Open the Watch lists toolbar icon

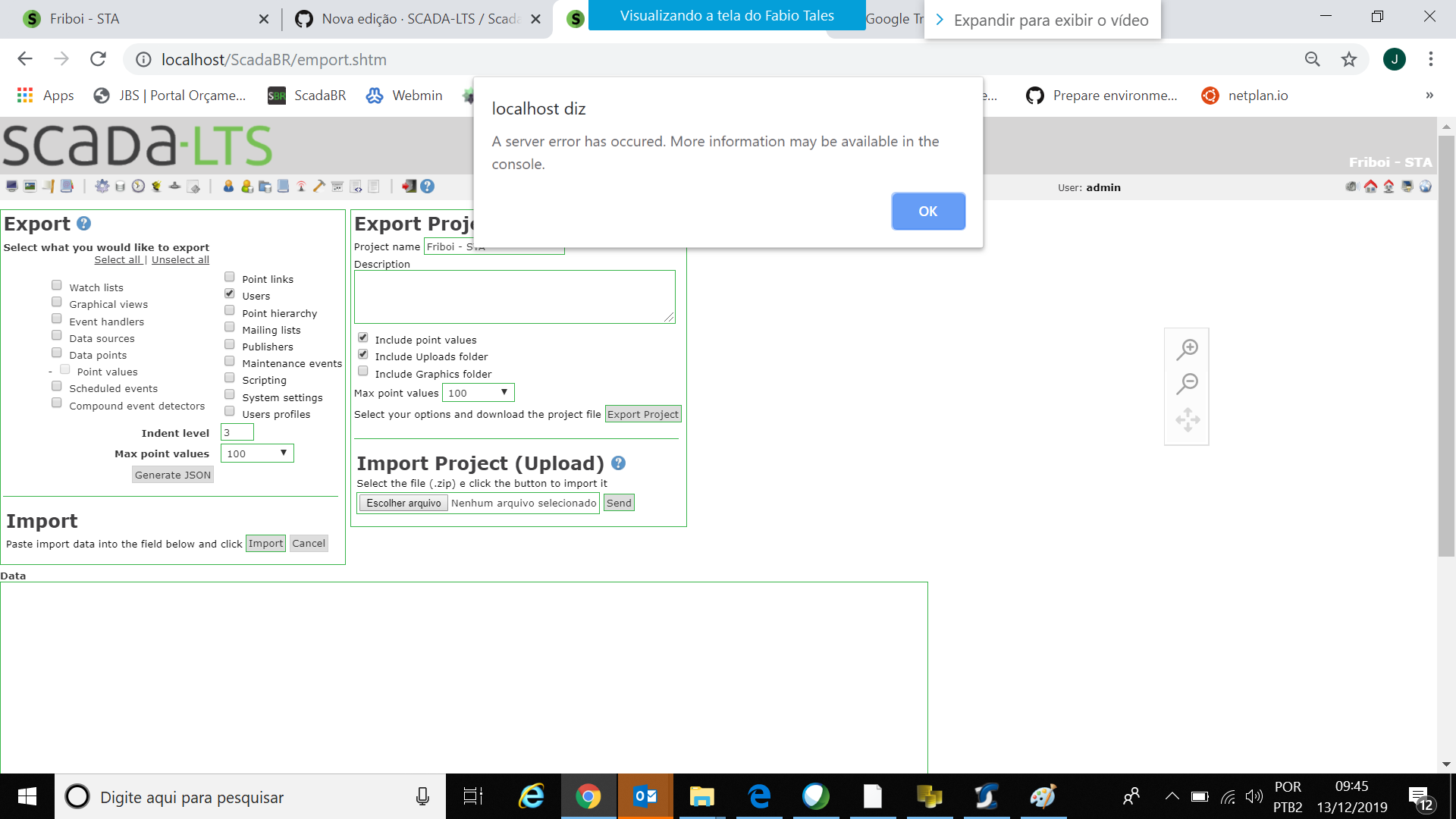coord(12,187)
